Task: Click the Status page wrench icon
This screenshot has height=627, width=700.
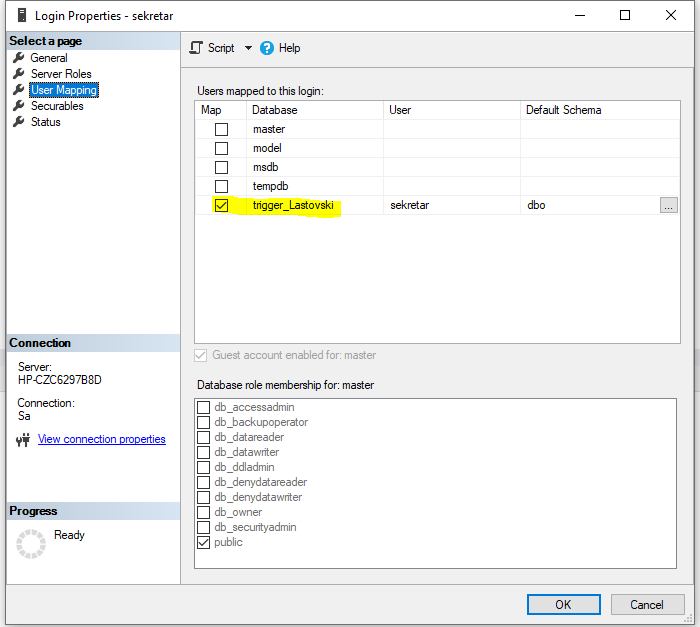Action: point(18,122)
